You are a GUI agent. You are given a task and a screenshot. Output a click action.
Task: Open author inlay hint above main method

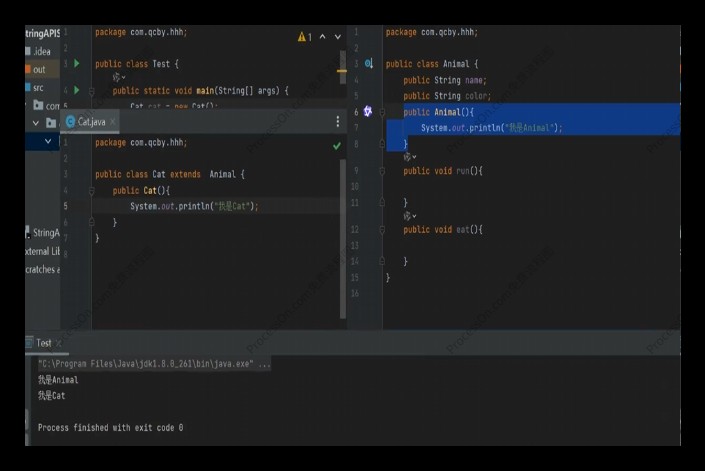119,77
